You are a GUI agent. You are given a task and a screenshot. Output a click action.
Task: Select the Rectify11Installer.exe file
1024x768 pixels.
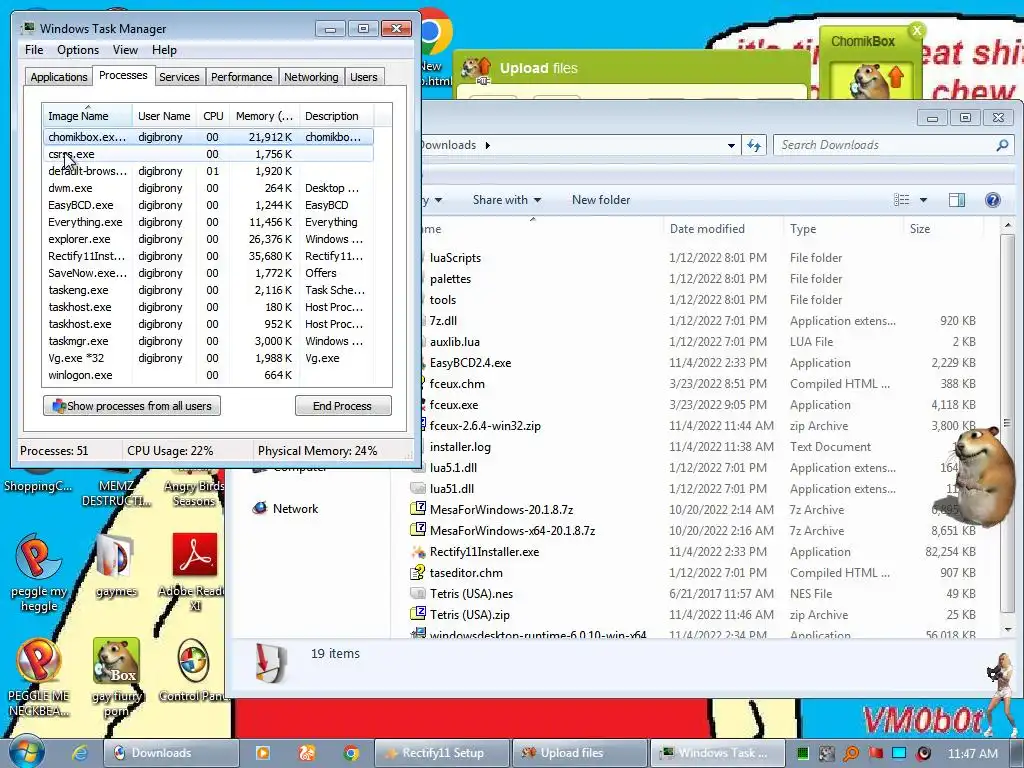click(x=485, y=552)
